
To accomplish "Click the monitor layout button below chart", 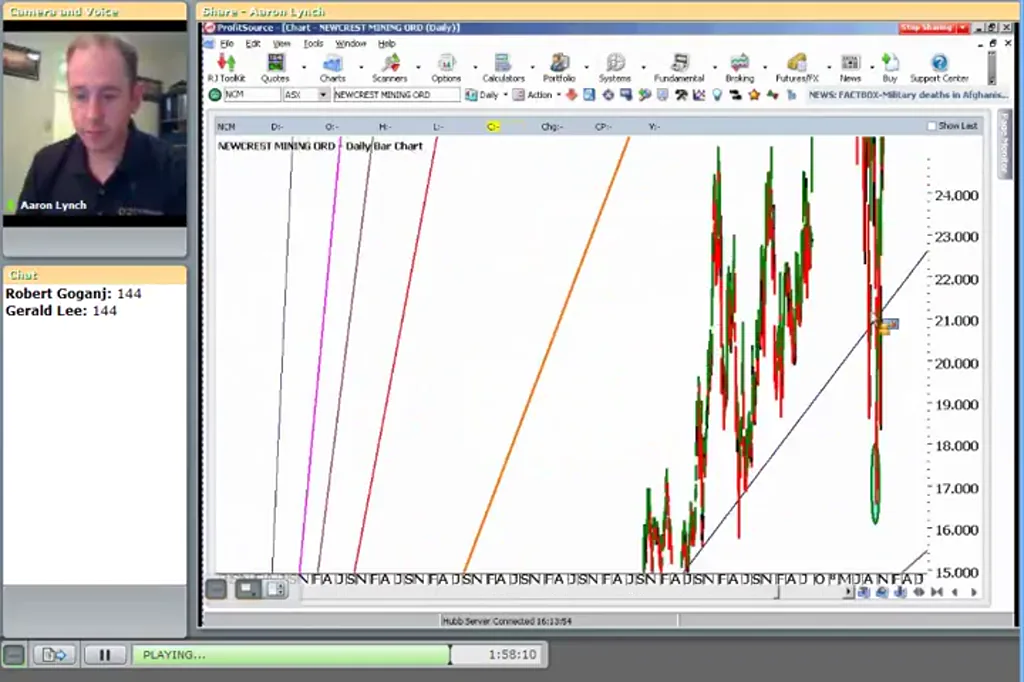I will (248, 590).
